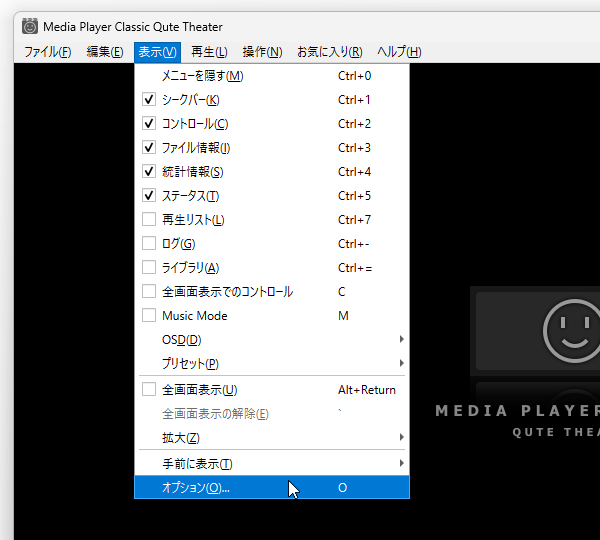The width and height of the screenshot is (600, 540).
Task: Uncheck the ファイル情報(I) checkbox
Action: click(148, 148)
